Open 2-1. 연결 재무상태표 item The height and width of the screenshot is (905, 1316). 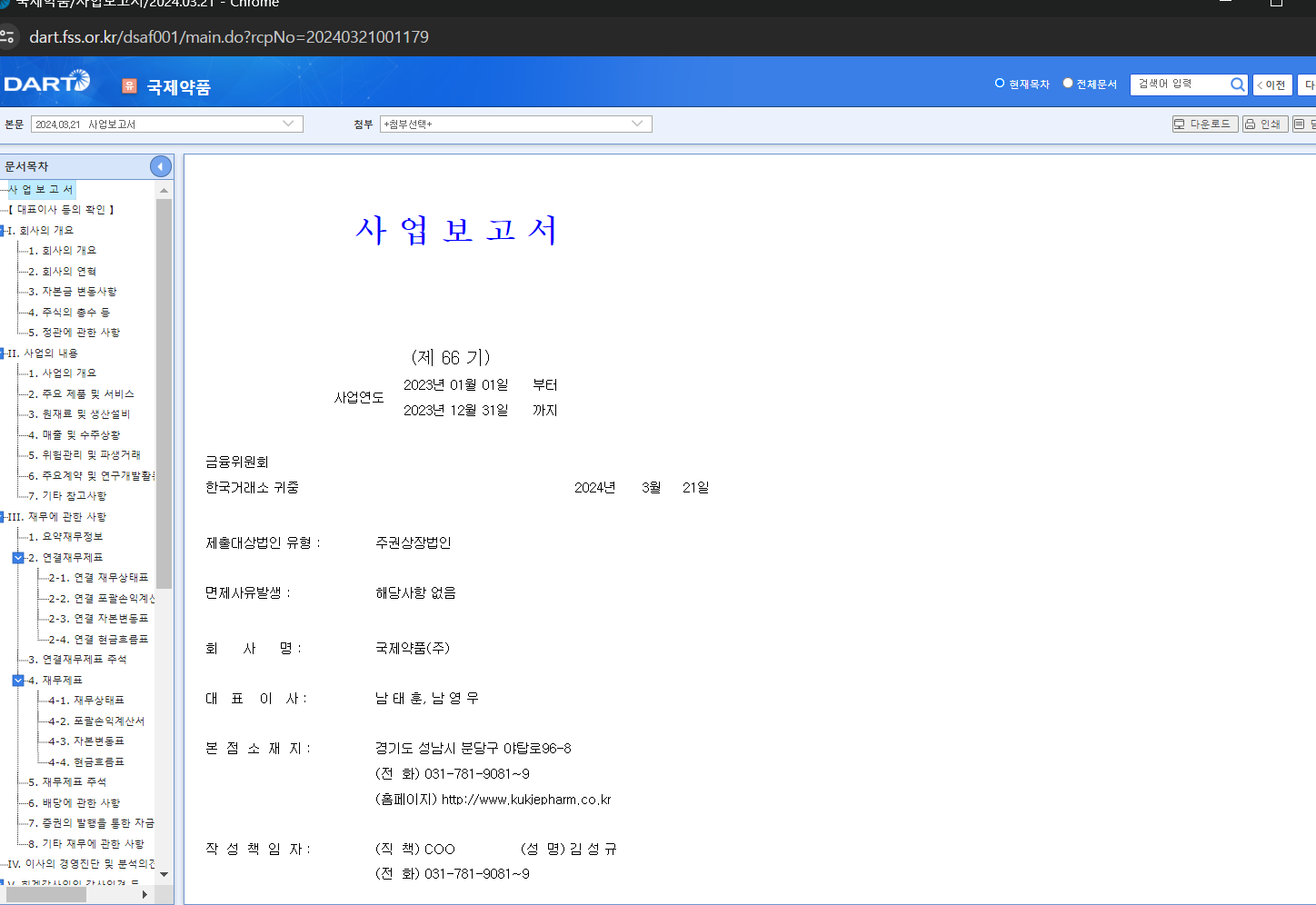tap(98, 578)
